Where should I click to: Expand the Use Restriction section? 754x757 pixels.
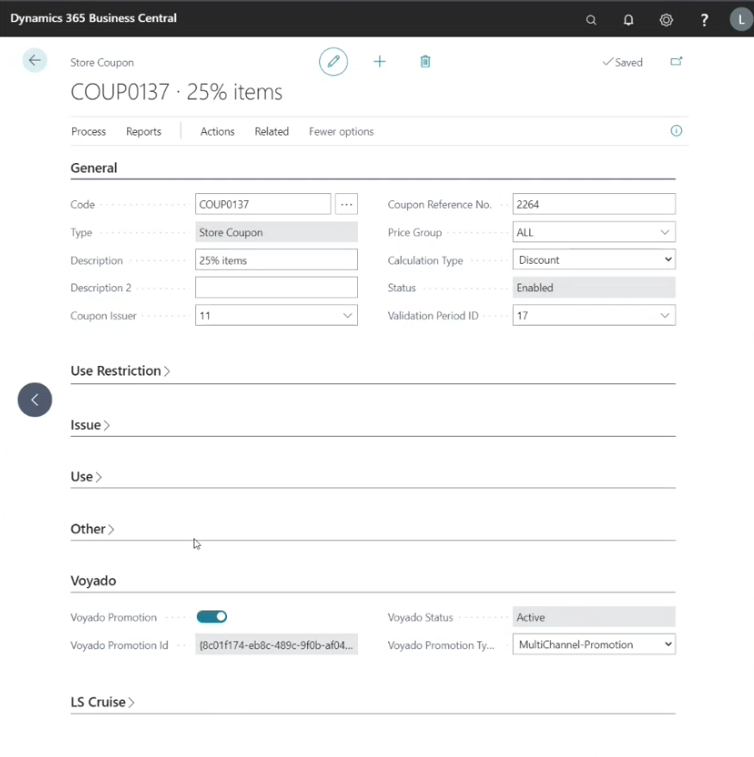tap(120, 371)
